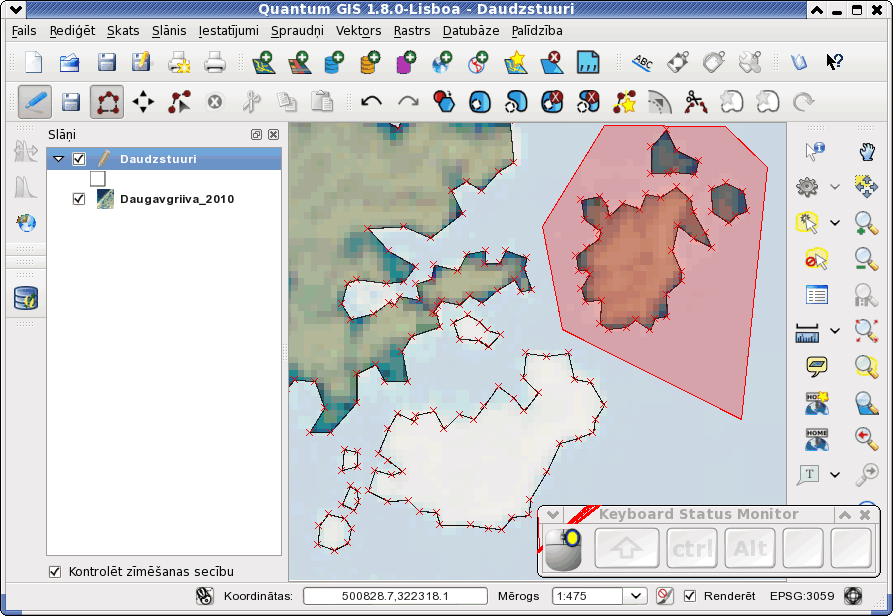Click the Deselect features icon

click(x=816, y=259)
